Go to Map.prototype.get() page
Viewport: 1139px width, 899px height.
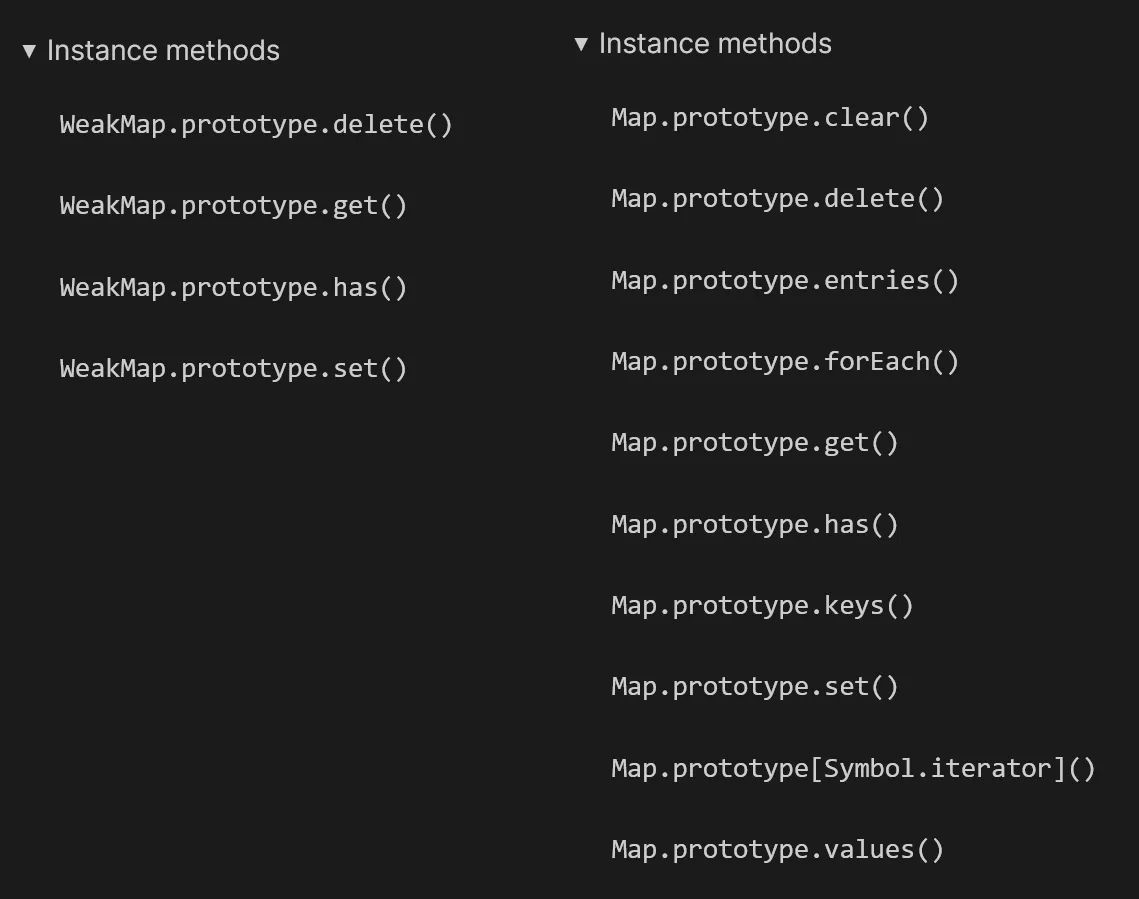click(755, 443)
